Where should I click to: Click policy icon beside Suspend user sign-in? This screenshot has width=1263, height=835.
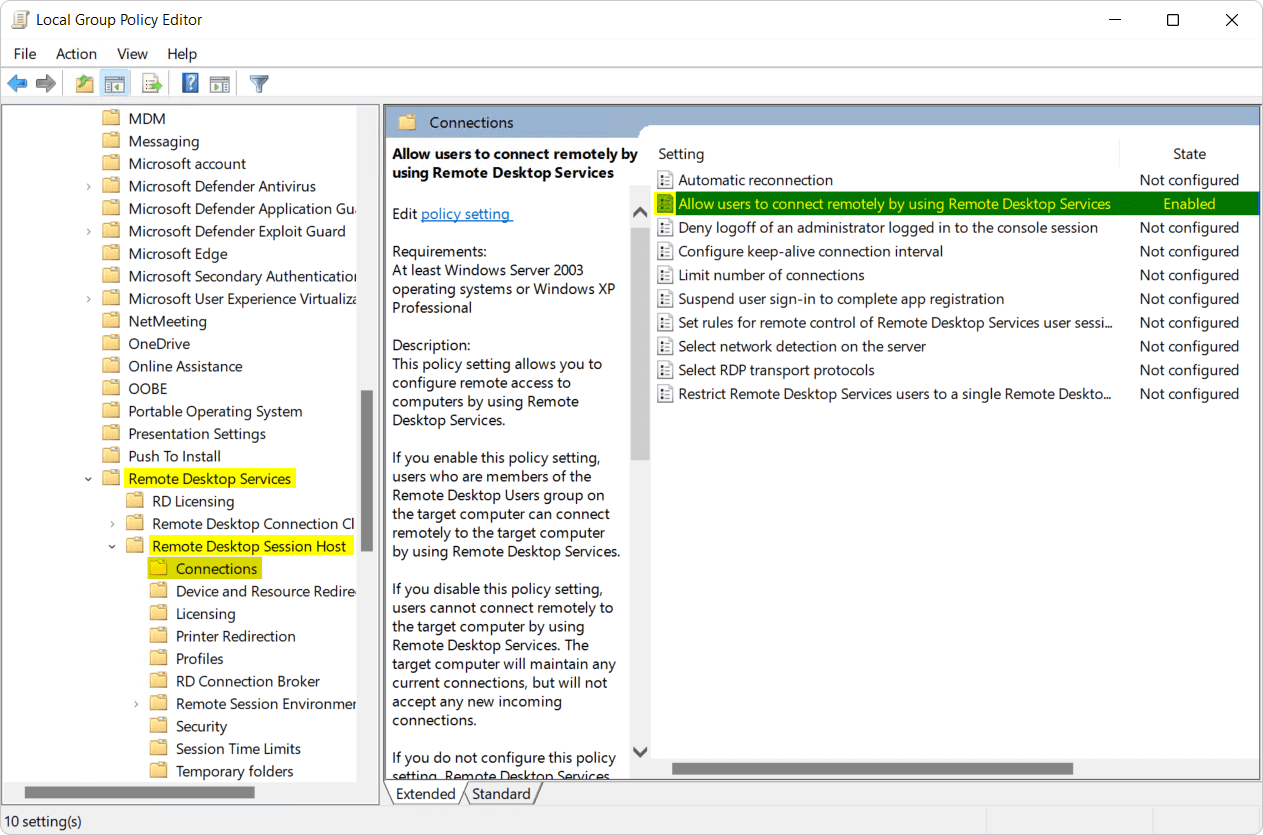coord(665,299)
